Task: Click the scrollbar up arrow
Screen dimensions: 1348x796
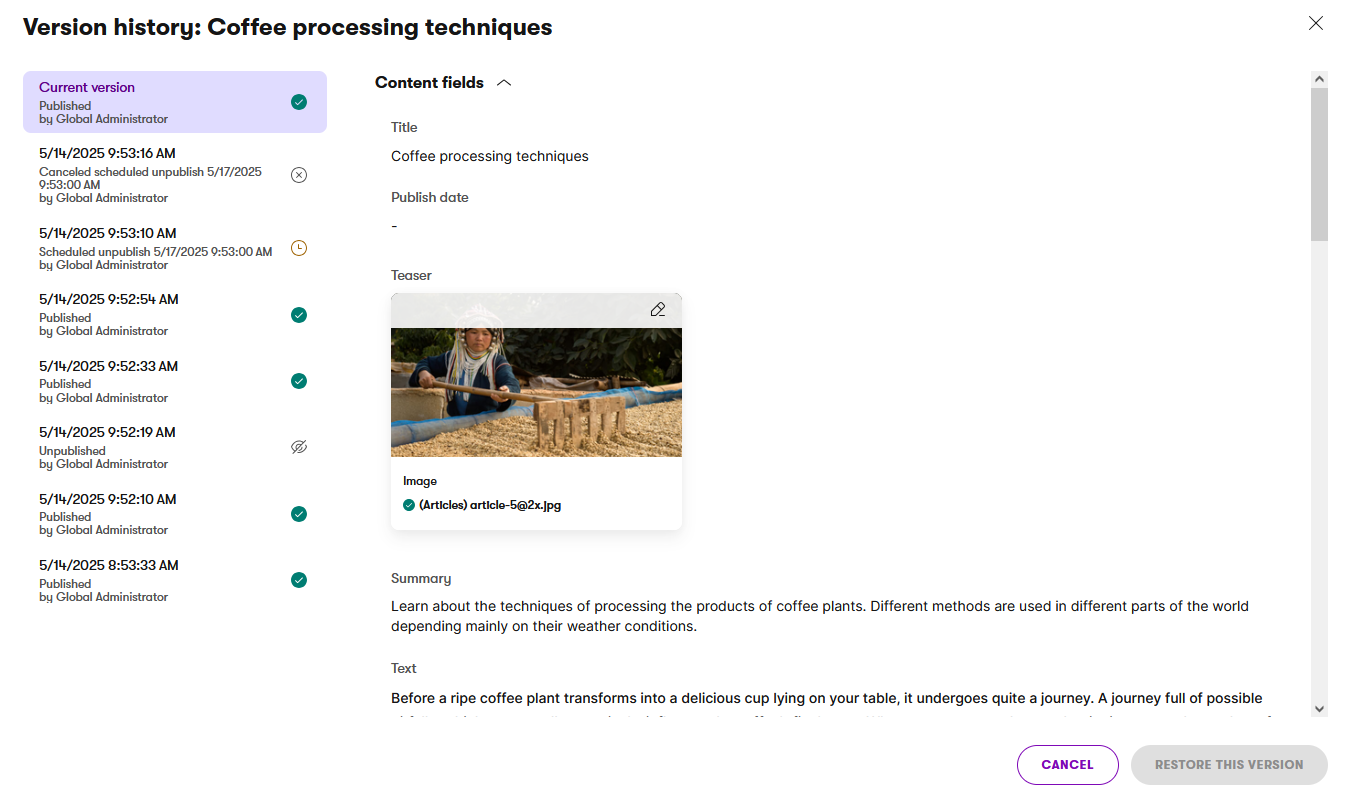Action: [1320, 79]
